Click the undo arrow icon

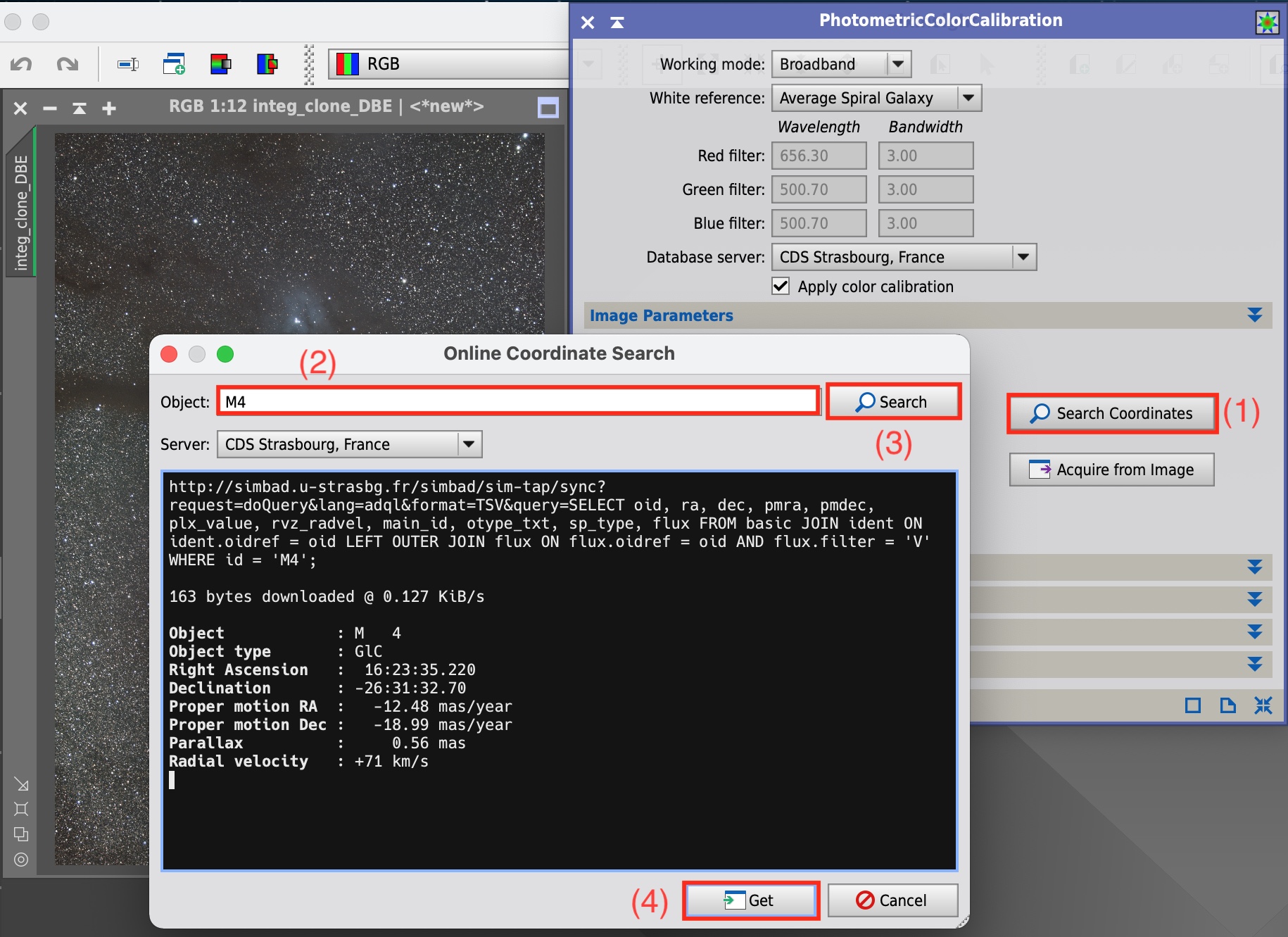coord(21,65)
